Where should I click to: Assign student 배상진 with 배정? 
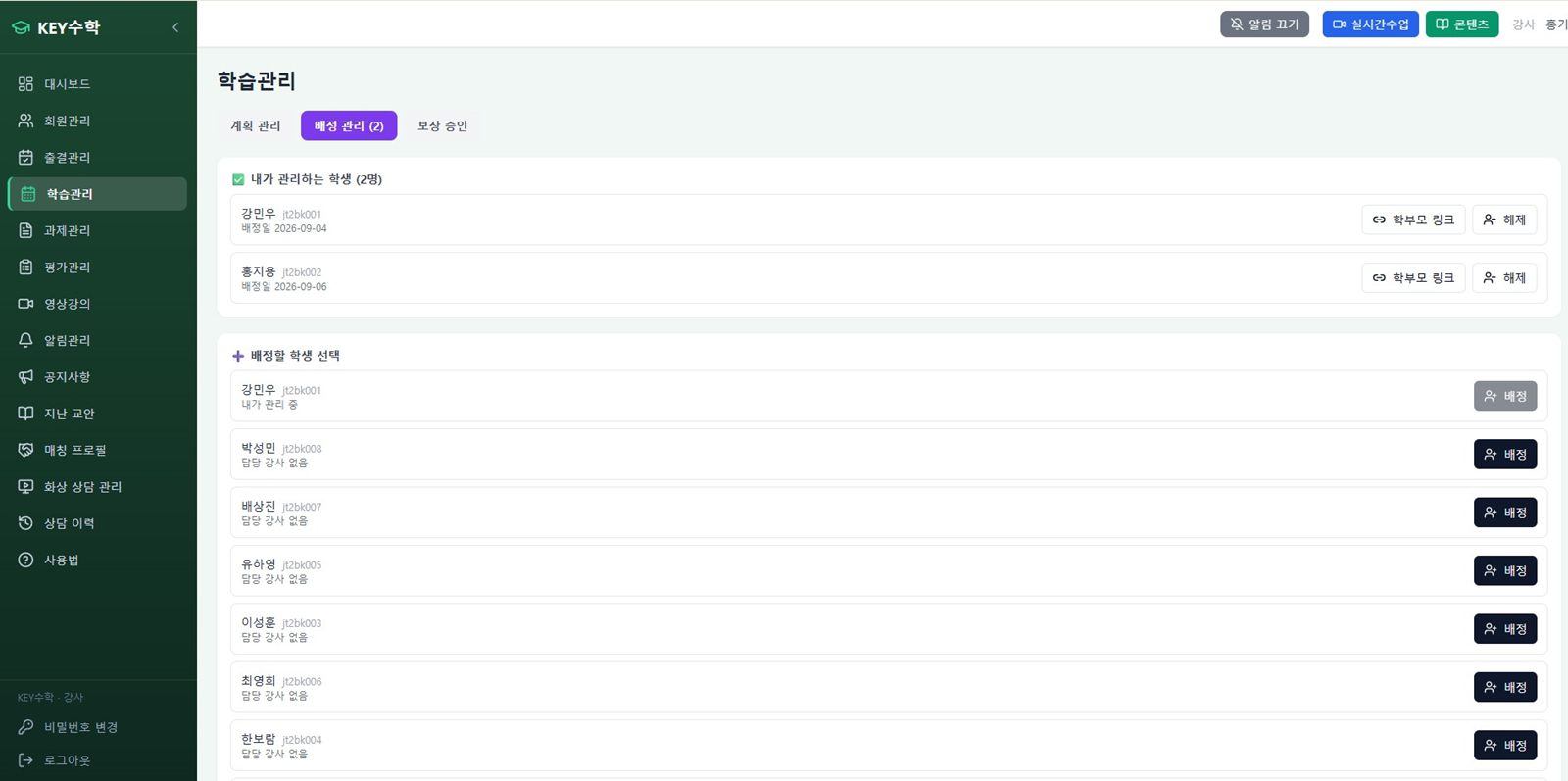[x=1505, y=513]
